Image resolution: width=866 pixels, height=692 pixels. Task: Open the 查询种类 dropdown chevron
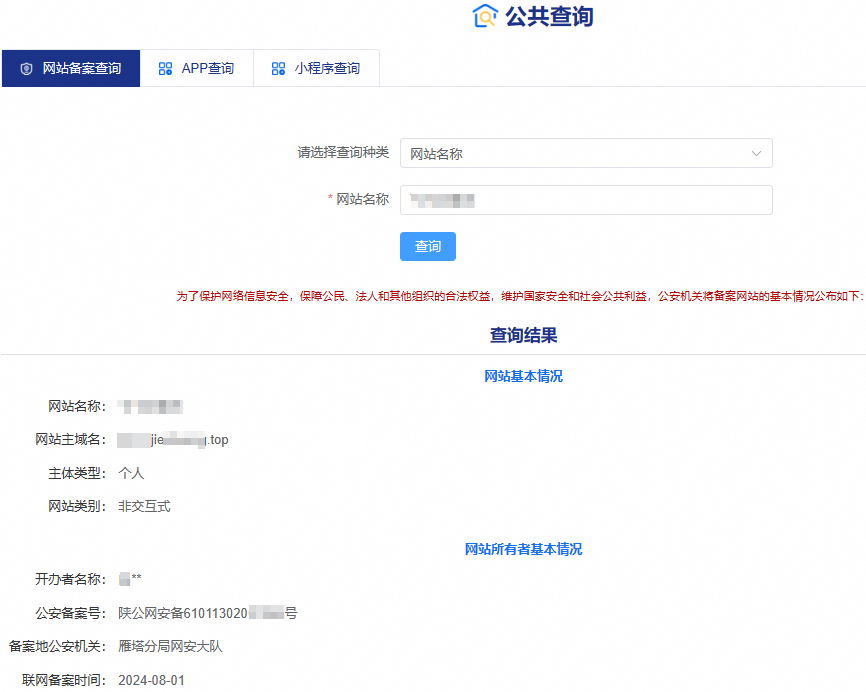pyautogui.click(x=757, y=153)
